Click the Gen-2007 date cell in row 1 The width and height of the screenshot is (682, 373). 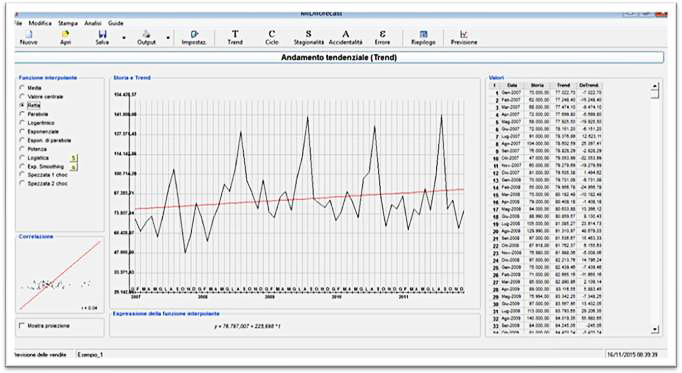point(511,93)
